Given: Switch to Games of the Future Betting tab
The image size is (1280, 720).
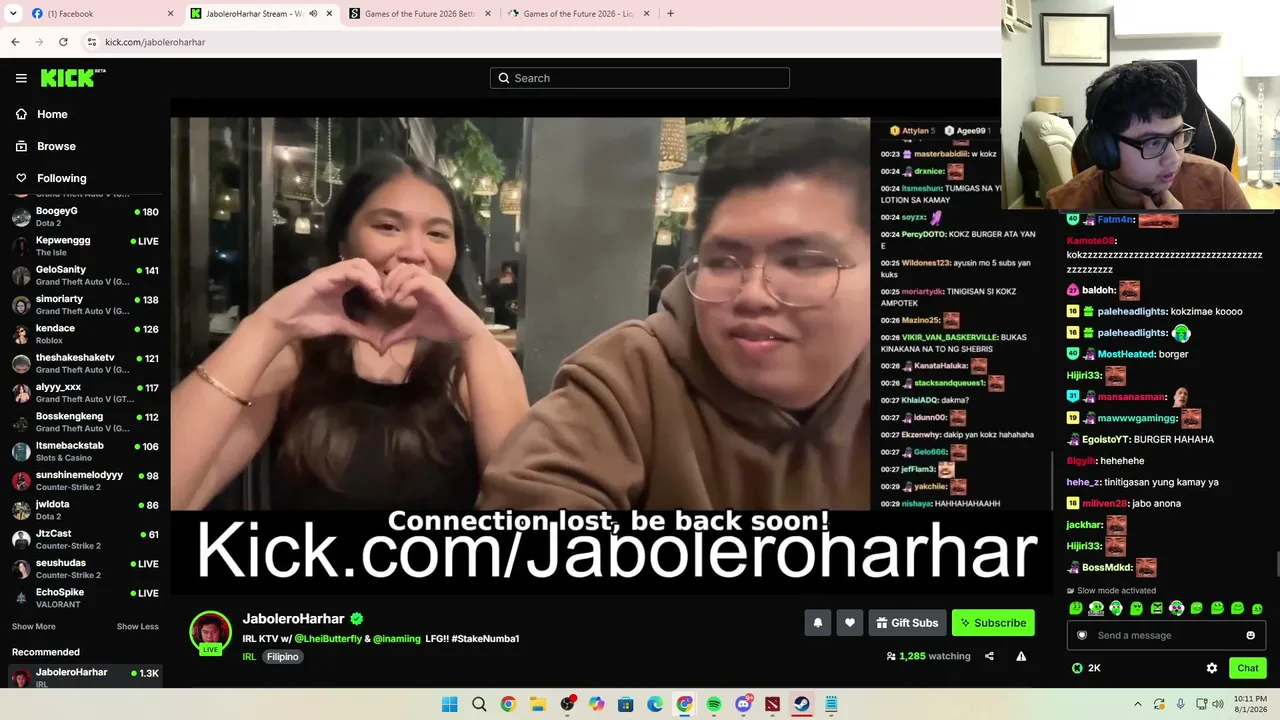Looking at the screenshot, I should [x=420, y=14].
